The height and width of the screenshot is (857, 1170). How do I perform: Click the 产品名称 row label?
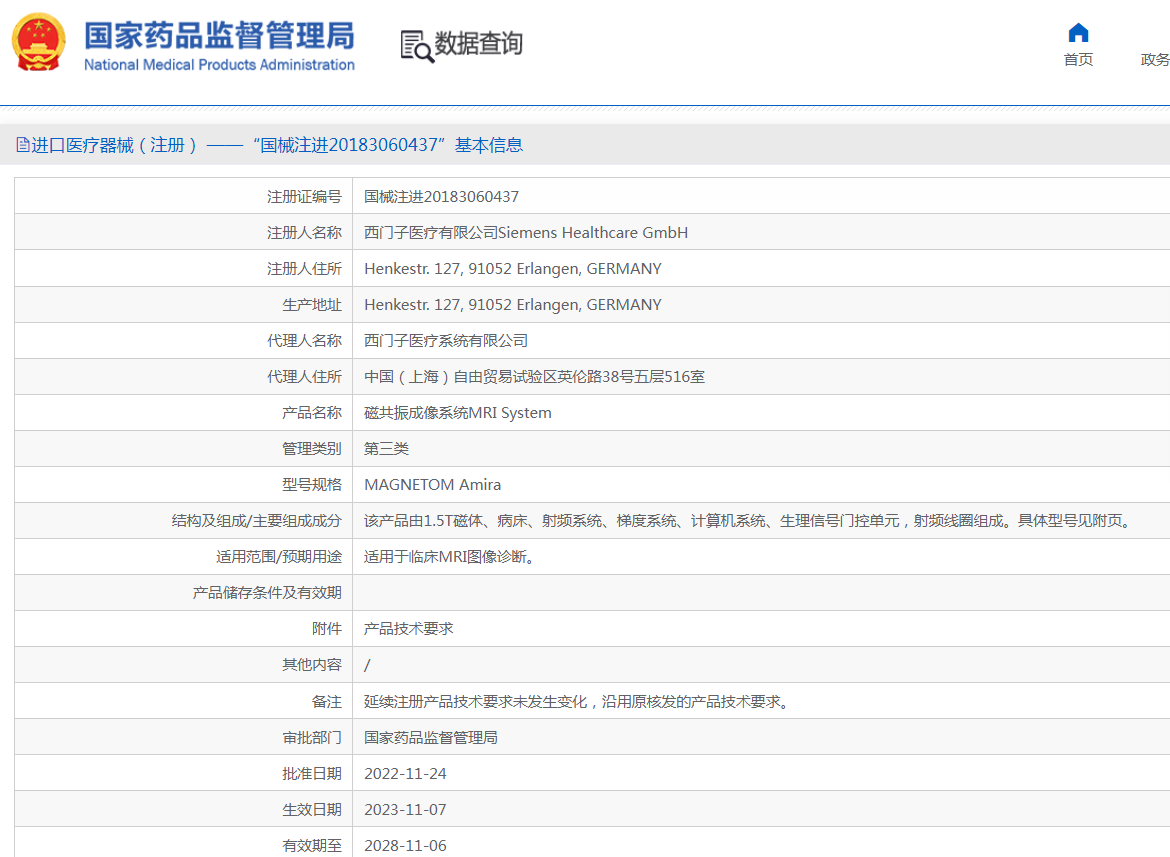point(311,412)
